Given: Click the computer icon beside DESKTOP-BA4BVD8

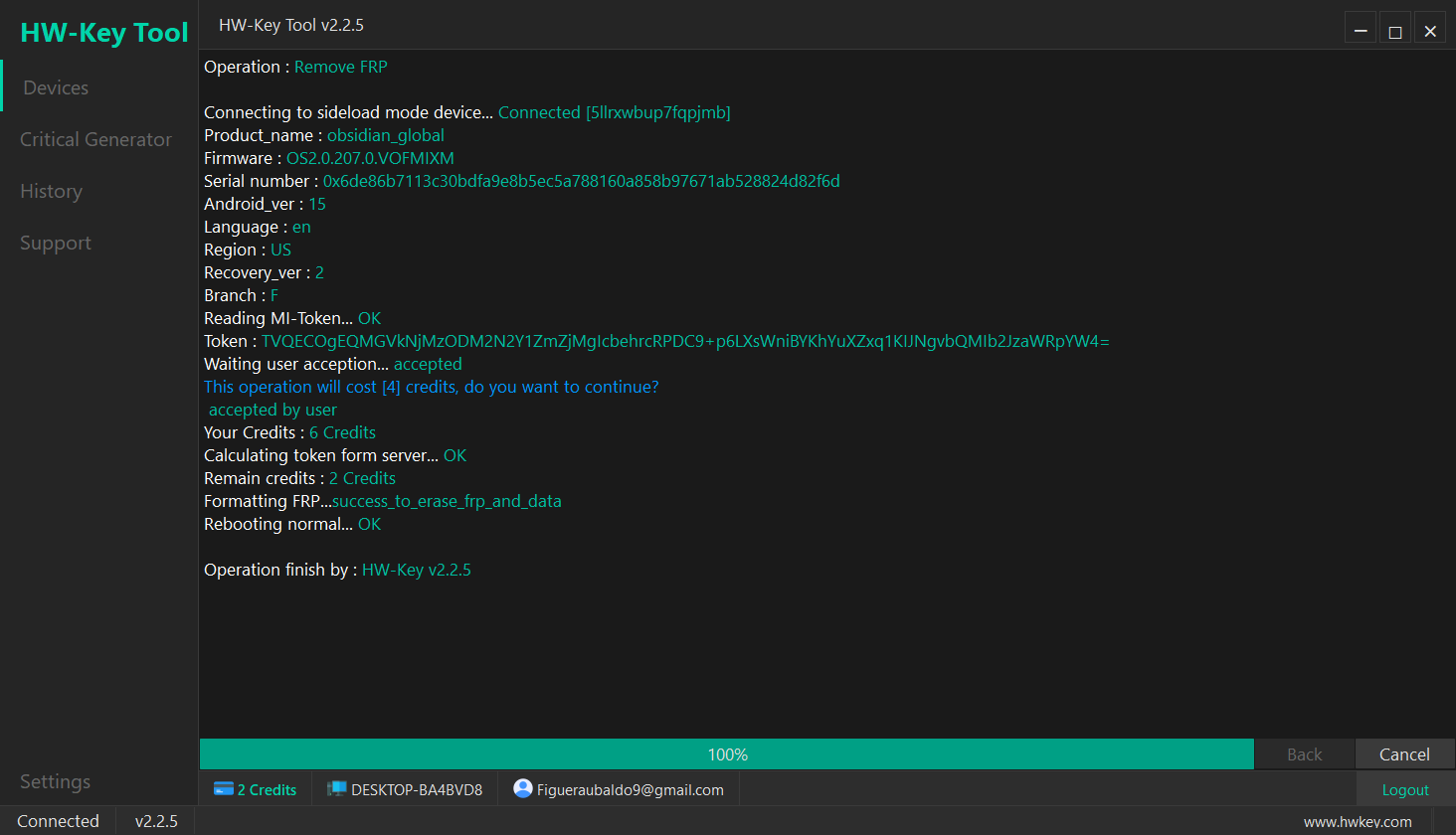Looking at the screenshot, I should tap(339, 788).
